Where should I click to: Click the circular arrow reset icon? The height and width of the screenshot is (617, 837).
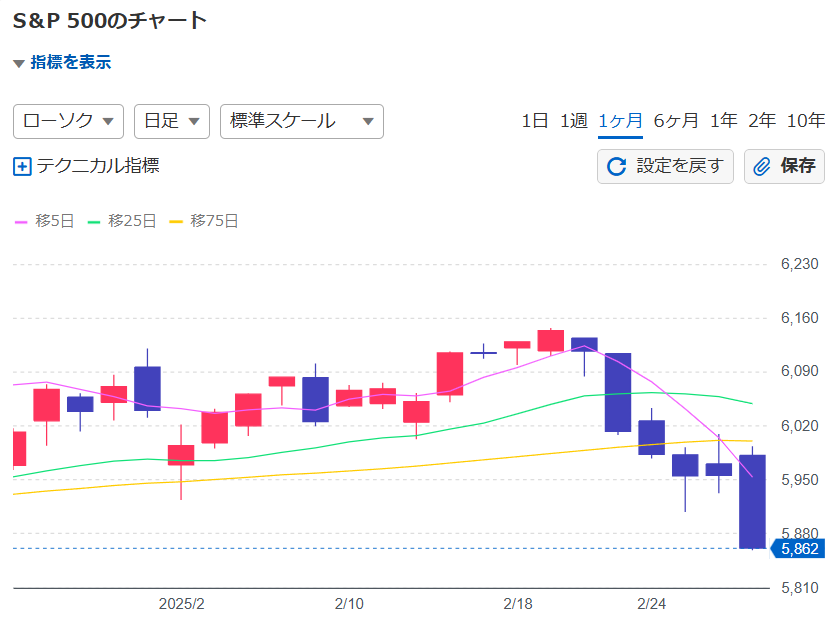pos(617,167)
